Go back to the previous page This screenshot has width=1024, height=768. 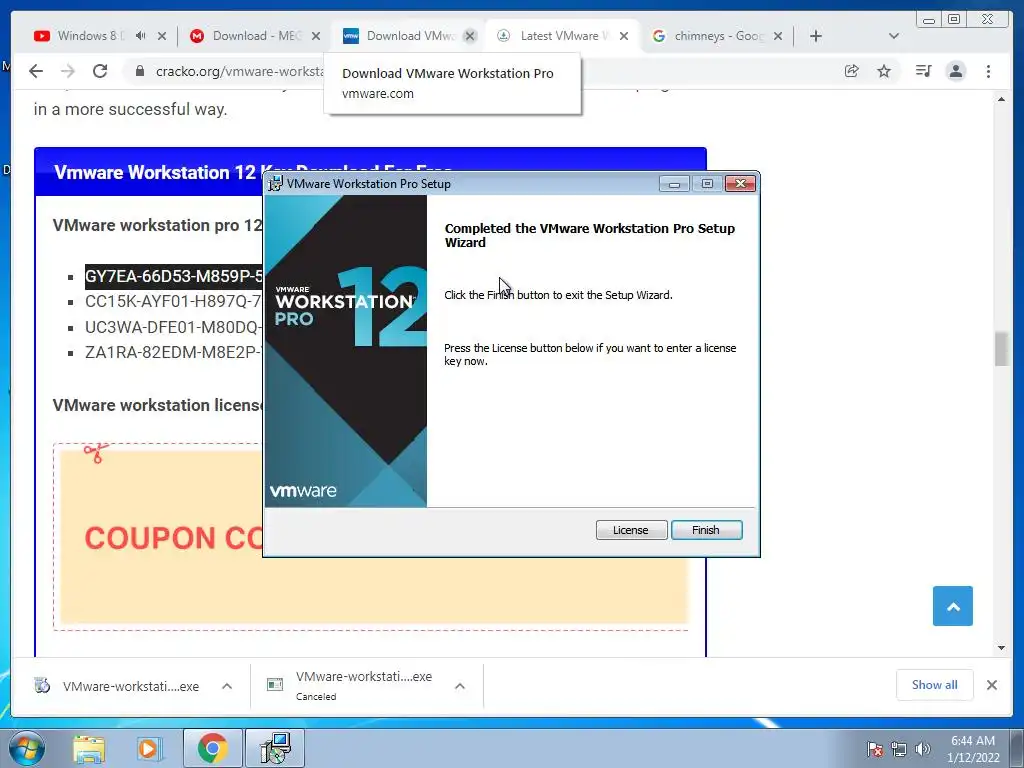tap(36, 71)
